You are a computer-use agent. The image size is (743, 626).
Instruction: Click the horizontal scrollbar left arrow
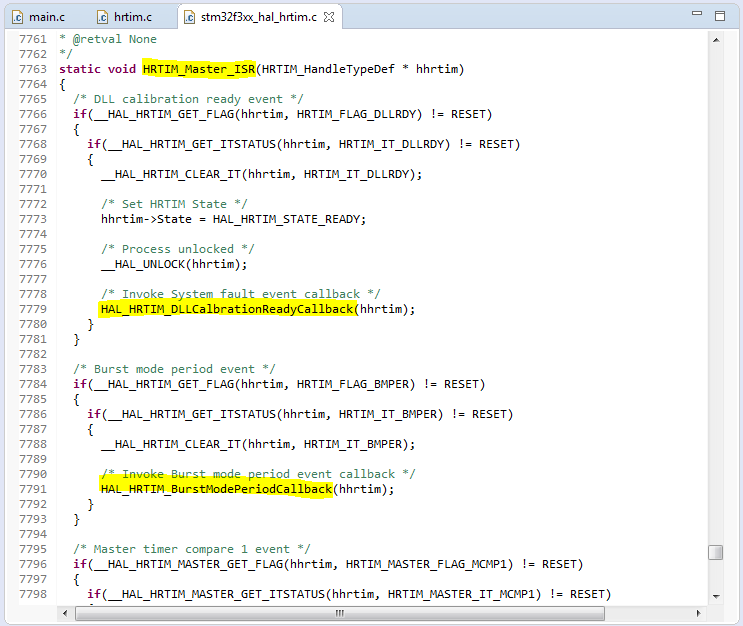(65, 613)
